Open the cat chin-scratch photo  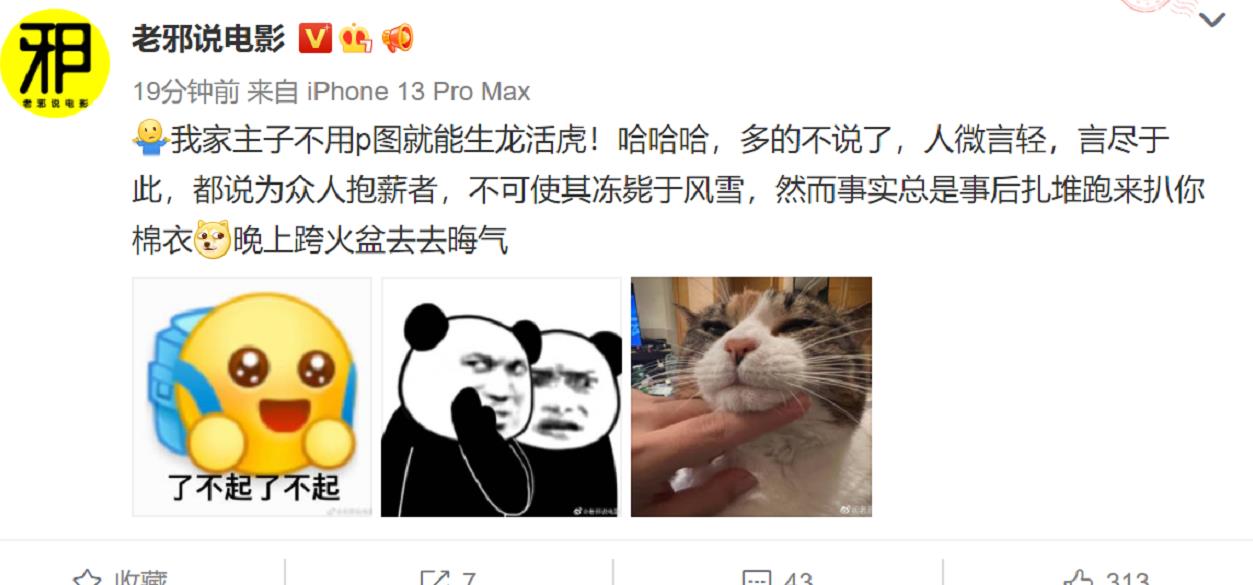click(751, 397)
